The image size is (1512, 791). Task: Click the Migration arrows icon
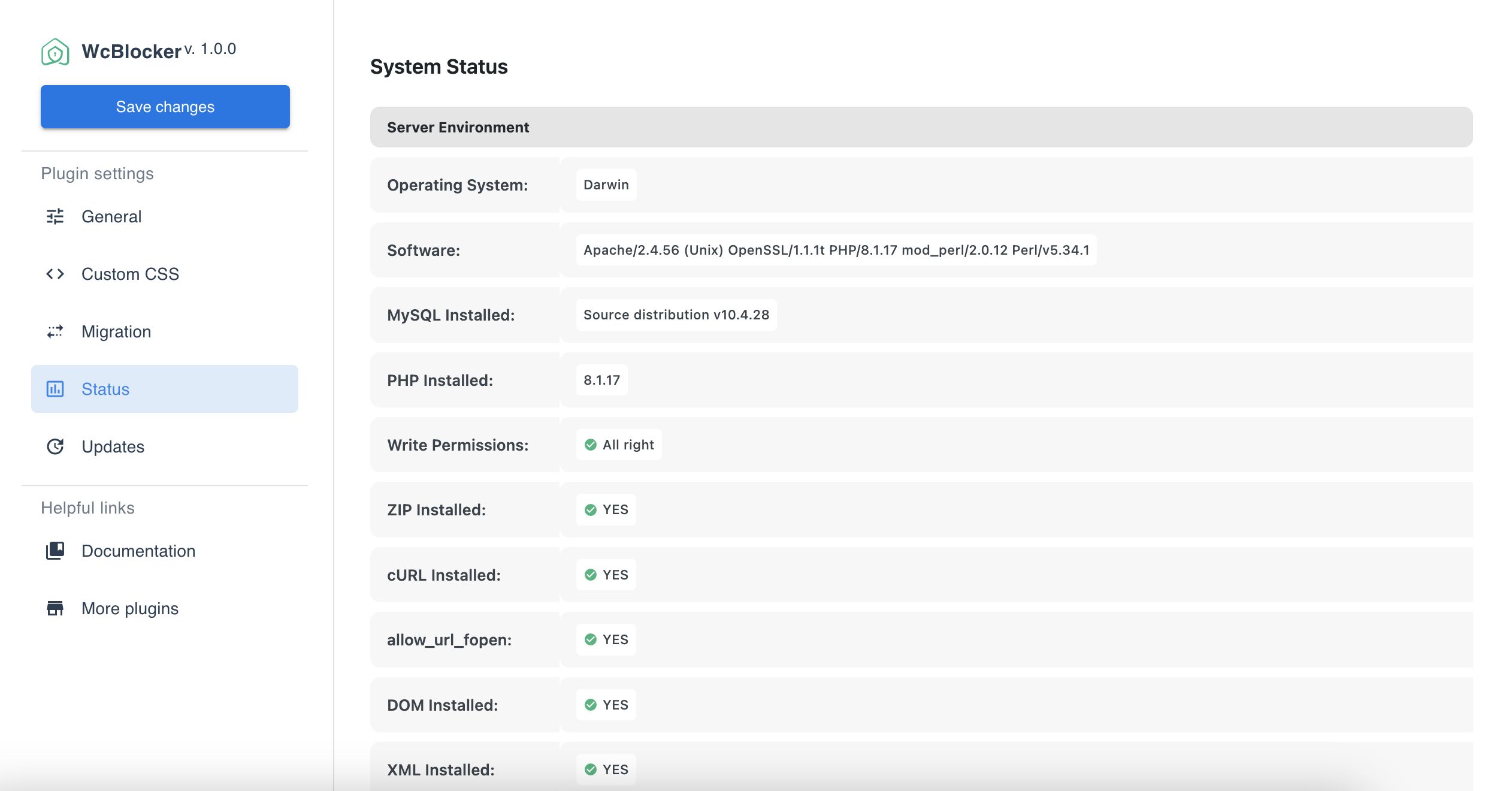(x=55, y=331)
